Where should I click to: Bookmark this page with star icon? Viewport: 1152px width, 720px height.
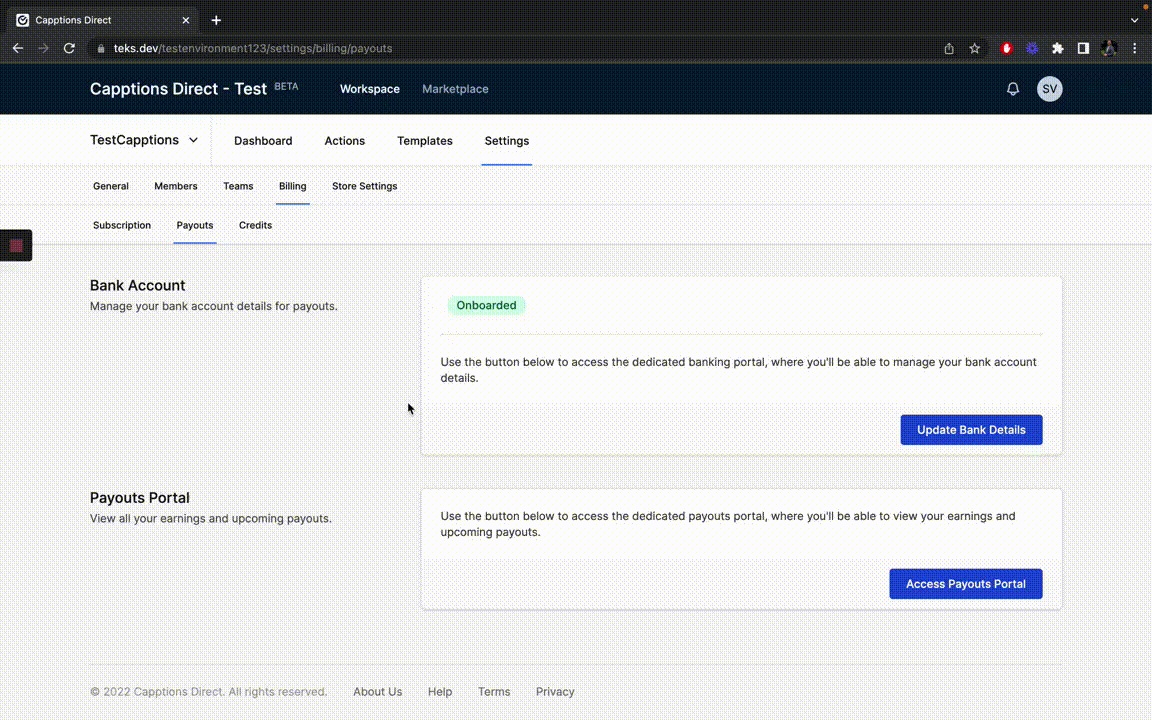pos(975,48)
